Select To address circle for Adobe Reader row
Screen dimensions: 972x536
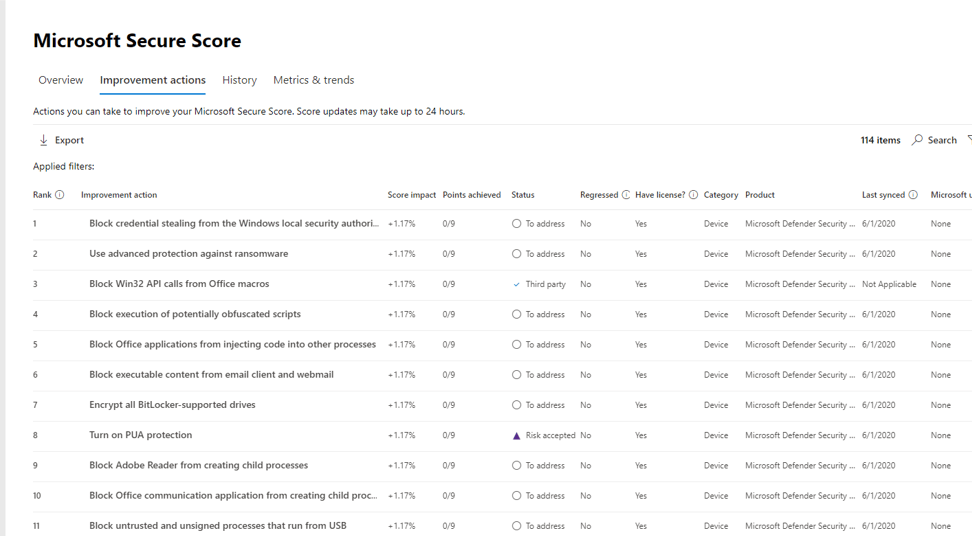516,466
